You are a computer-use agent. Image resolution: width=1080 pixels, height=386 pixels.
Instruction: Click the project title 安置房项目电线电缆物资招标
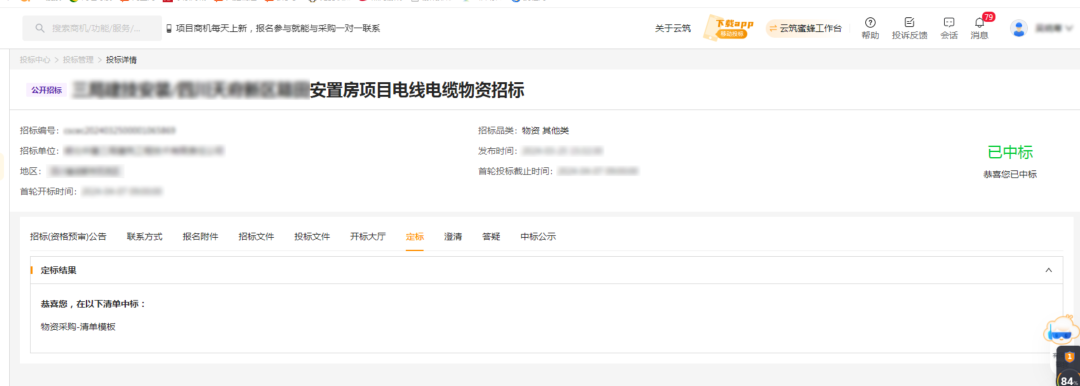pos(417,90)
